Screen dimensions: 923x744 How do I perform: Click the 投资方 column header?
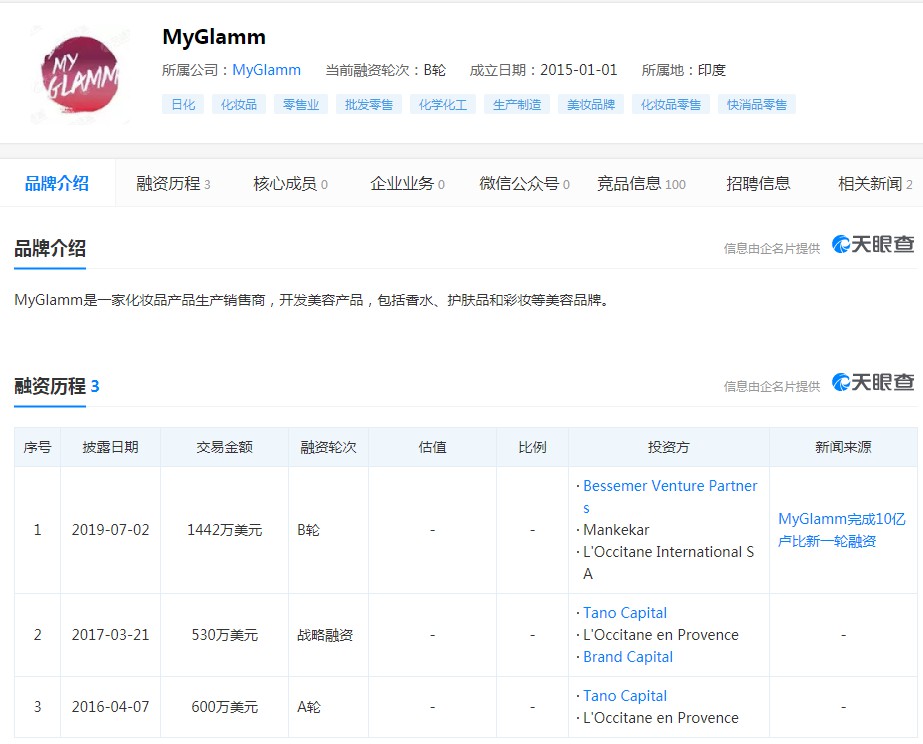669,447
